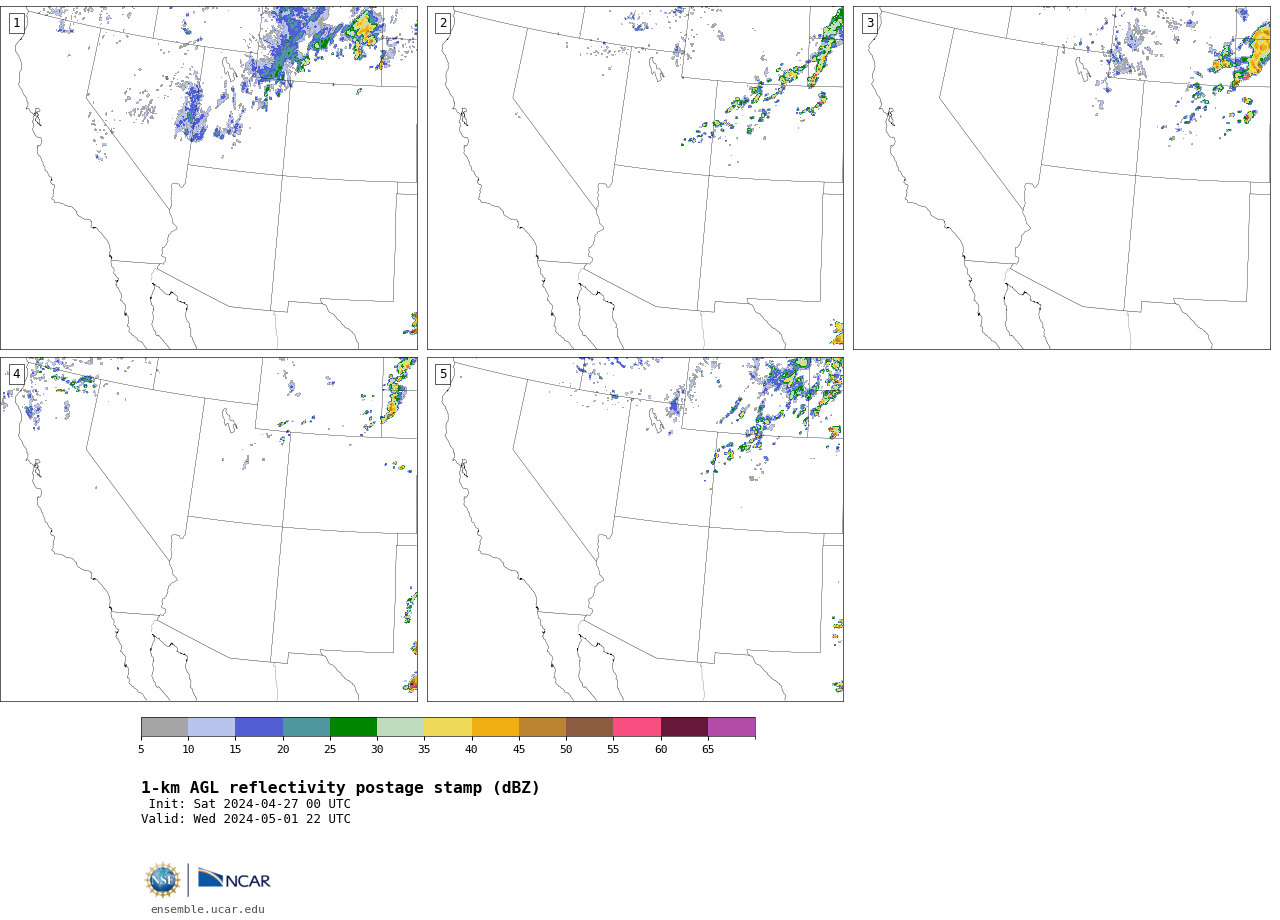The image size is (1280, 920).
Task: Open ensemble member 5 reflectivity map
Action: [635, 529]
